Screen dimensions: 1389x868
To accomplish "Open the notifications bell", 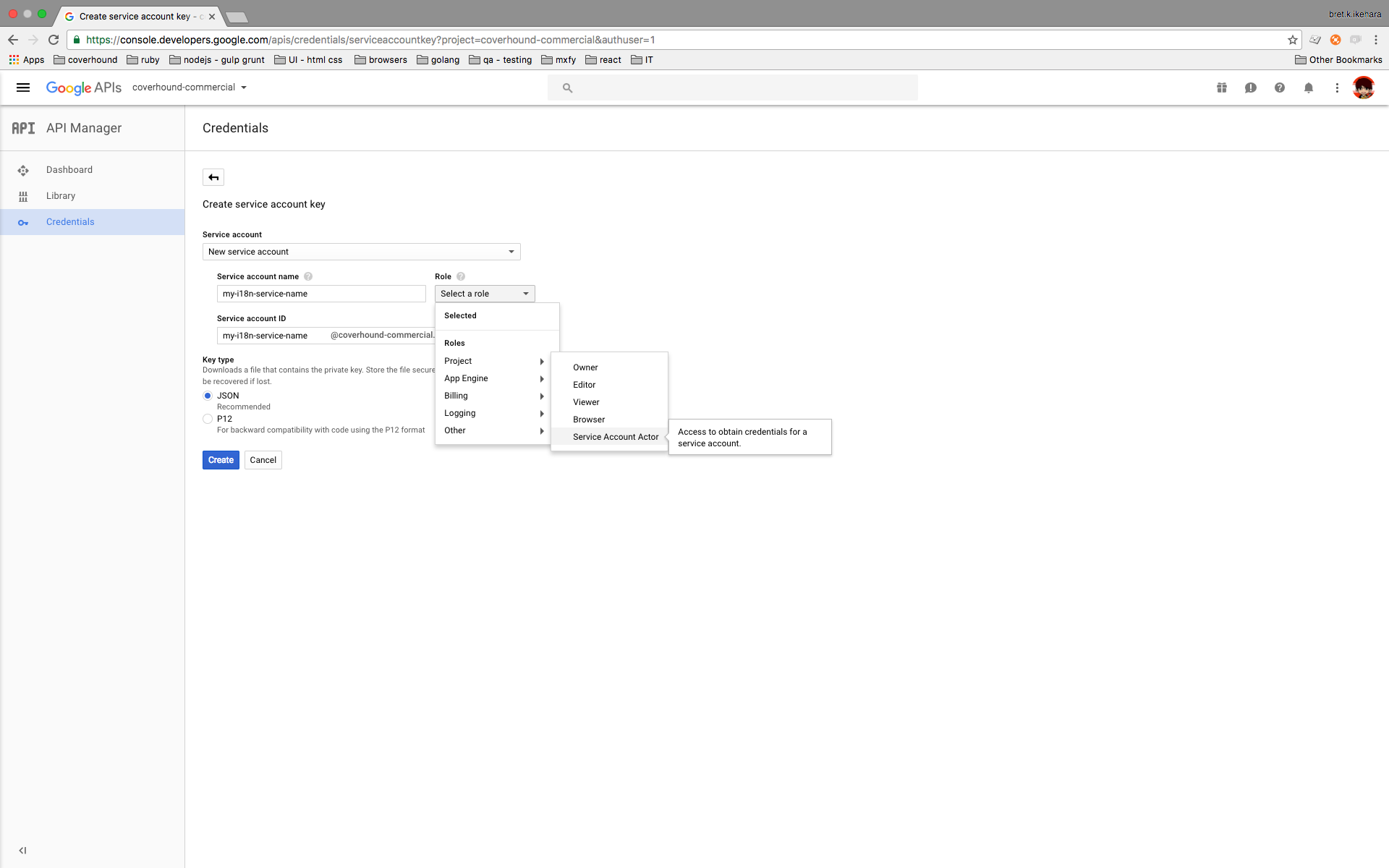I will coord(1308,88).
